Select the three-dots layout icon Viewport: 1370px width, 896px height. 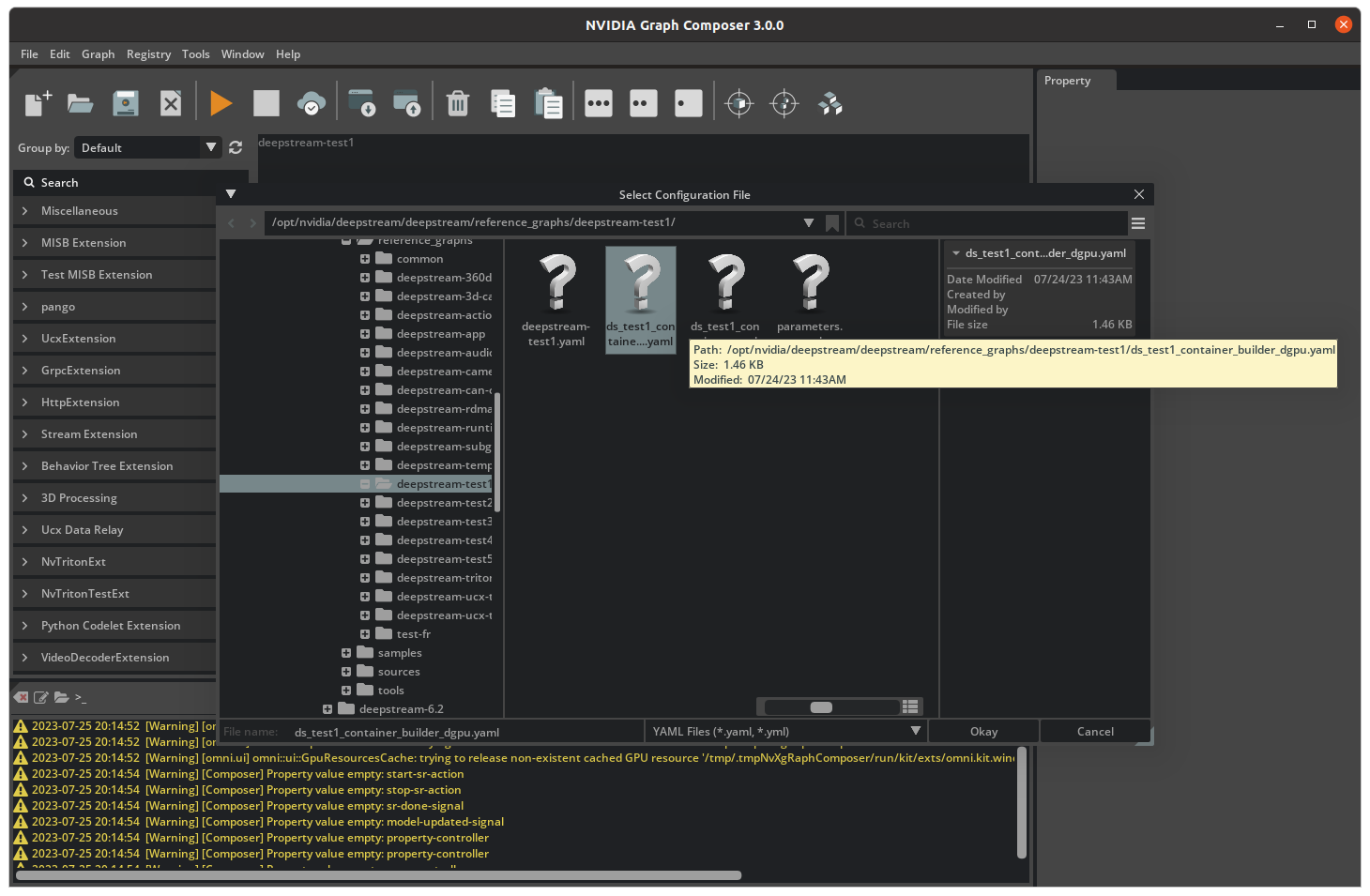click(x=599, y=103)
